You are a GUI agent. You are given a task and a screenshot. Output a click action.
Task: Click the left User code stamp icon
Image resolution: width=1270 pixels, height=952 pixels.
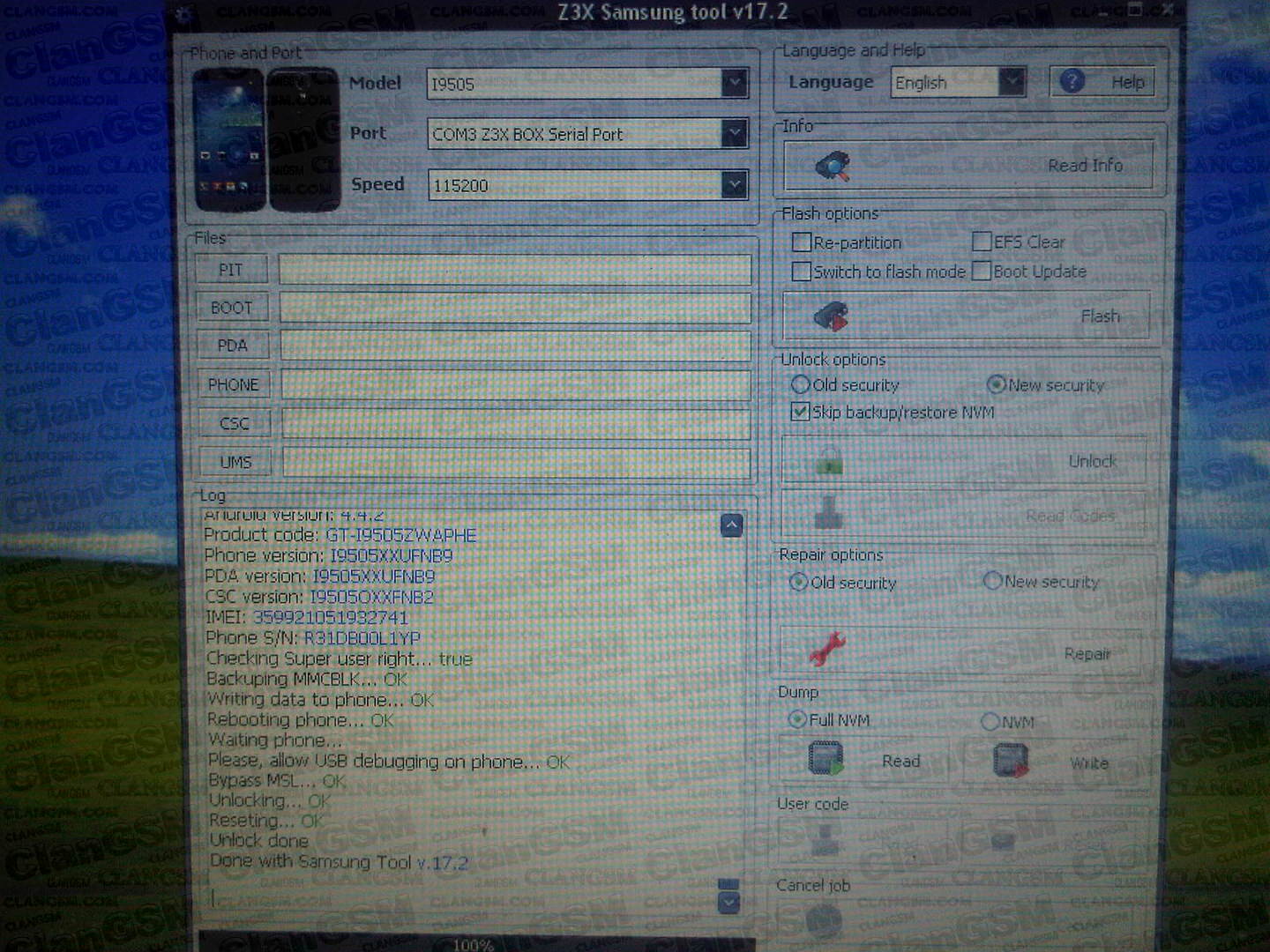click(x=826, y=838)
